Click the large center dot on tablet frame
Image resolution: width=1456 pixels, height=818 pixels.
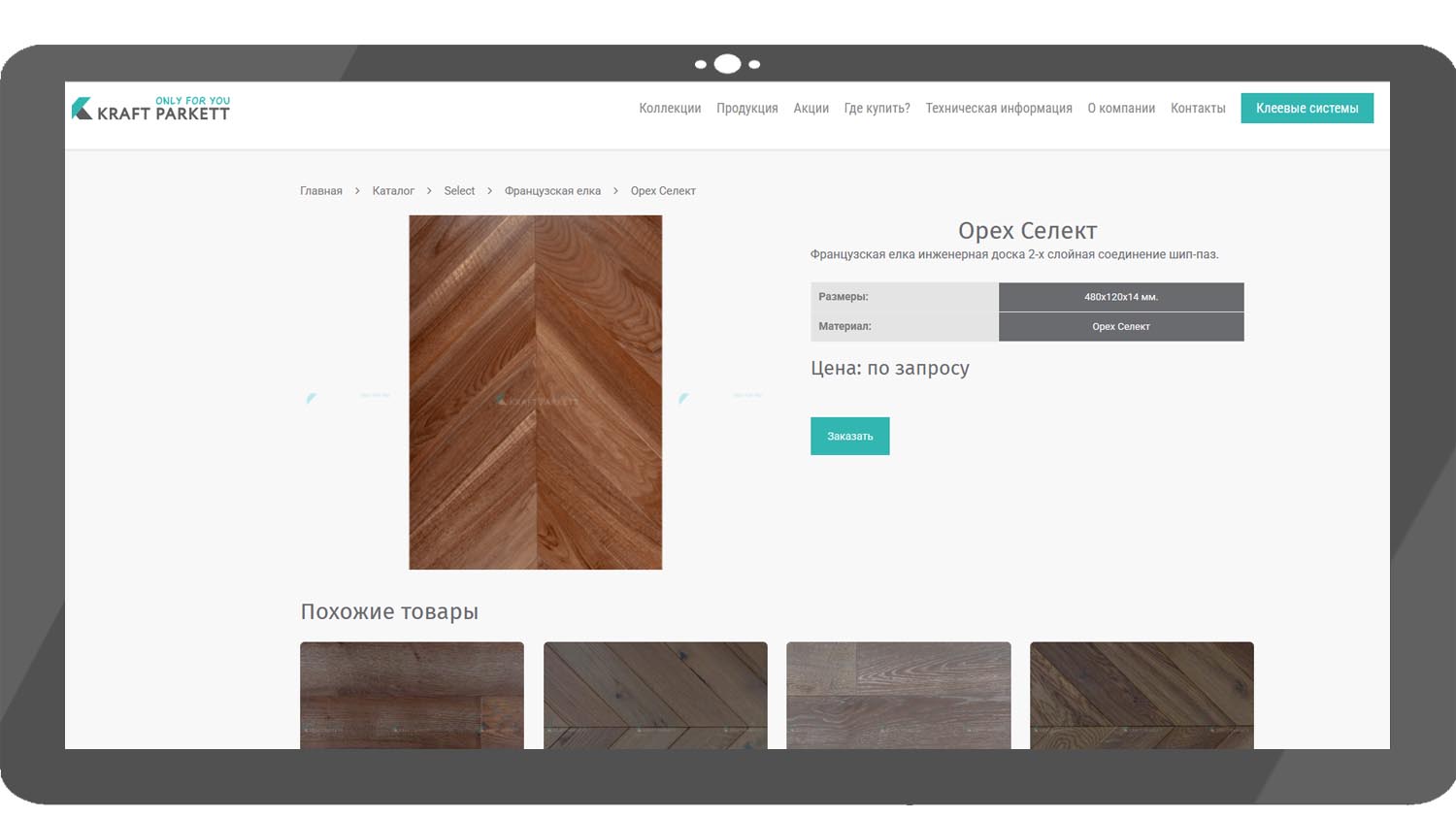click(727, 64)
